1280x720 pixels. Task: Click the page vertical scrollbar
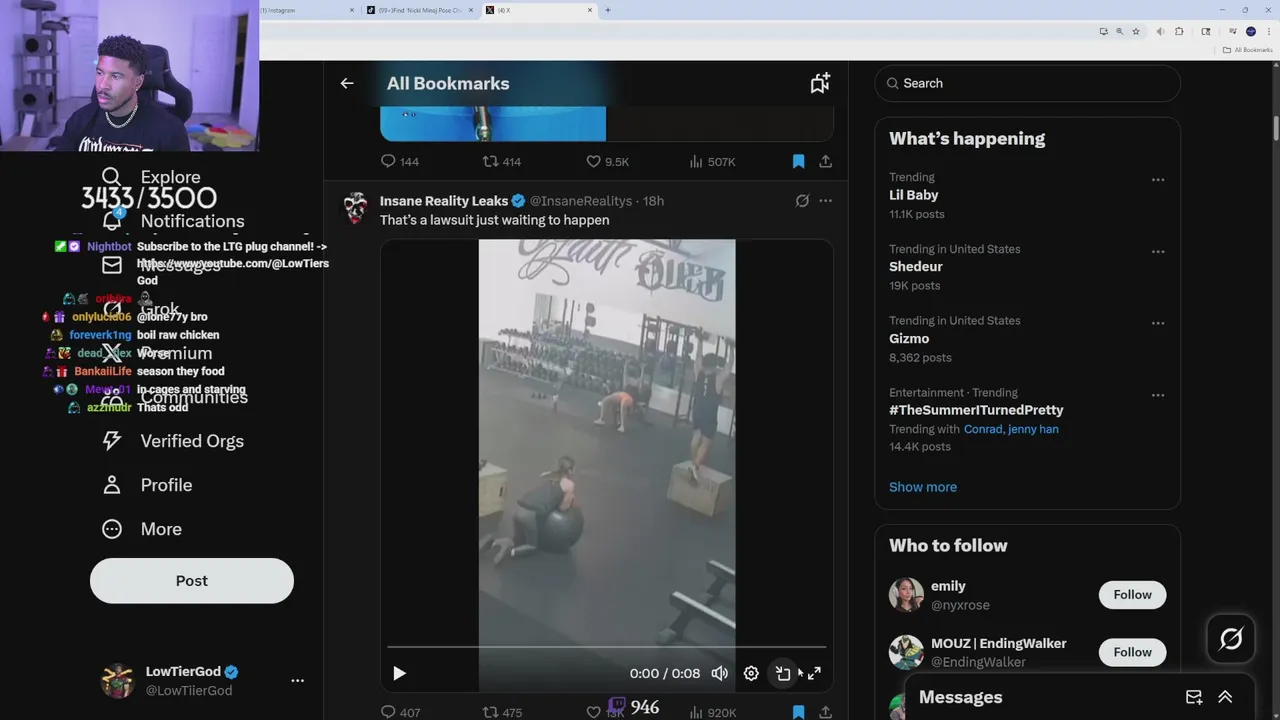tap(1275, 128)
